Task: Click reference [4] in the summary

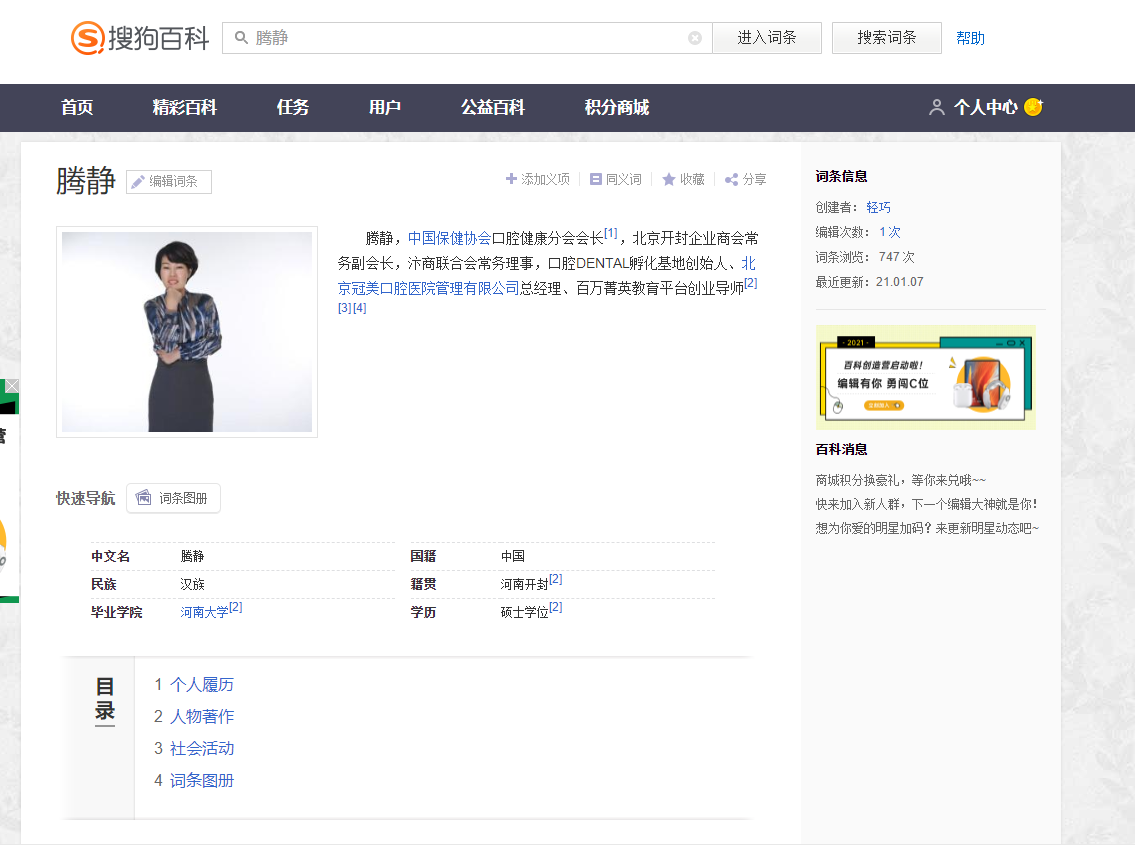Action: [x=360, y=308]
